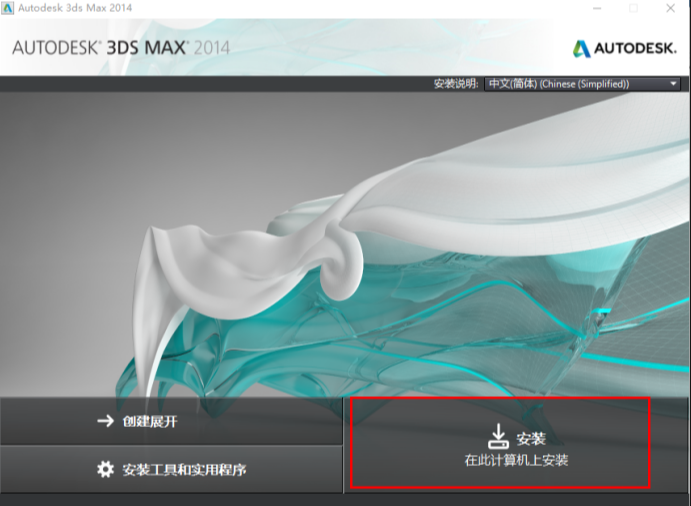Minimize the installer window
This screenshot has height=506, width=691.
pyautogui.click(x=597, y=8)
